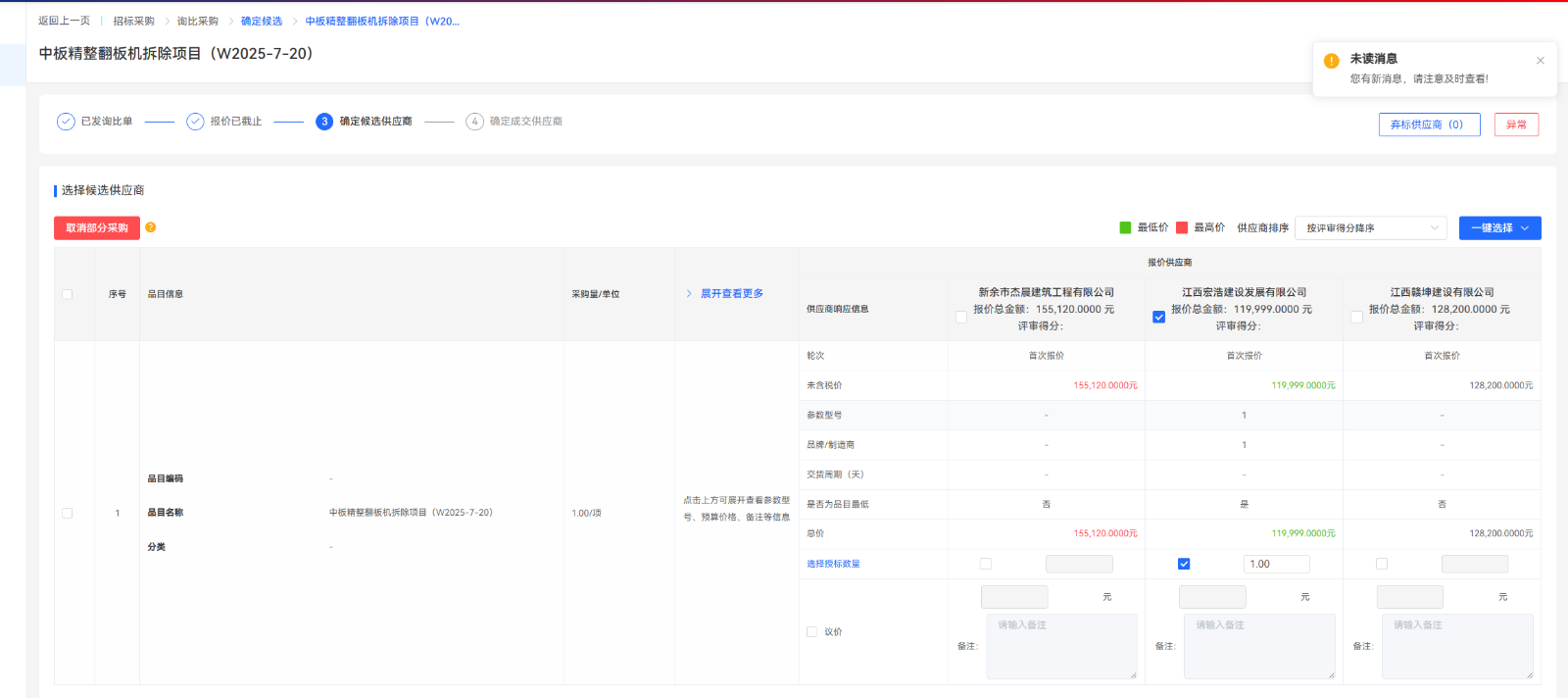1568x698 pixels.
Task: Check award quantity box for 江西赣坤 column
Action: pos(1382,564)
